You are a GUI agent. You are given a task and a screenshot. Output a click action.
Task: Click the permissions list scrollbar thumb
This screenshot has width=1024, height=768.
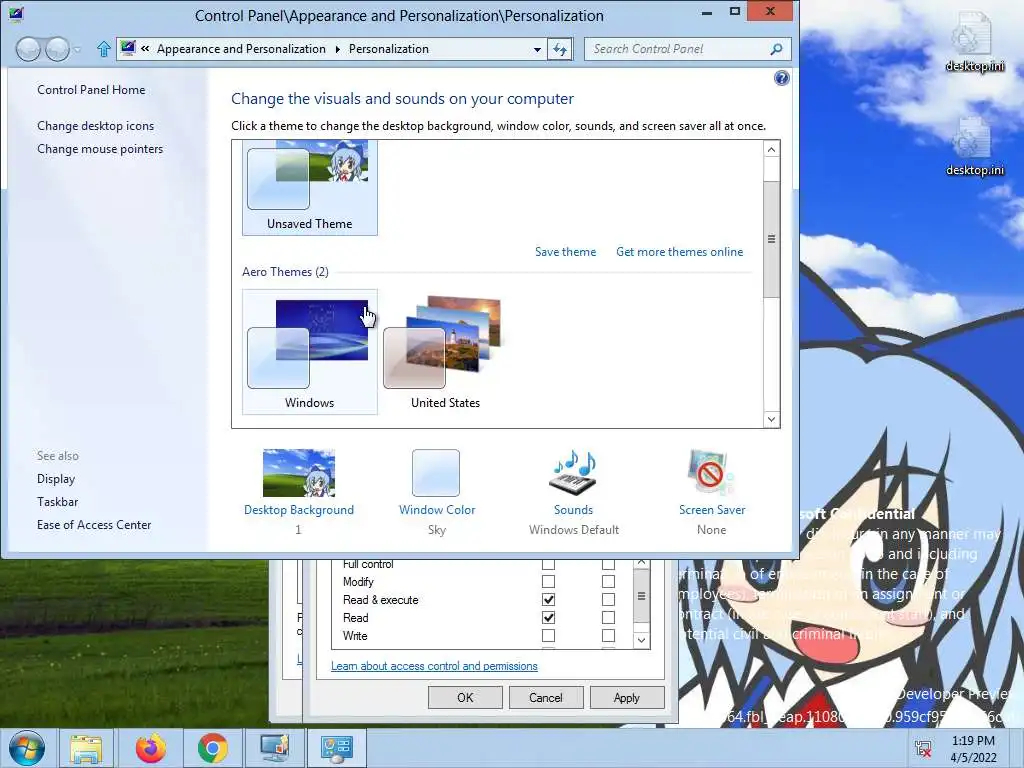[x=641, y=596]
